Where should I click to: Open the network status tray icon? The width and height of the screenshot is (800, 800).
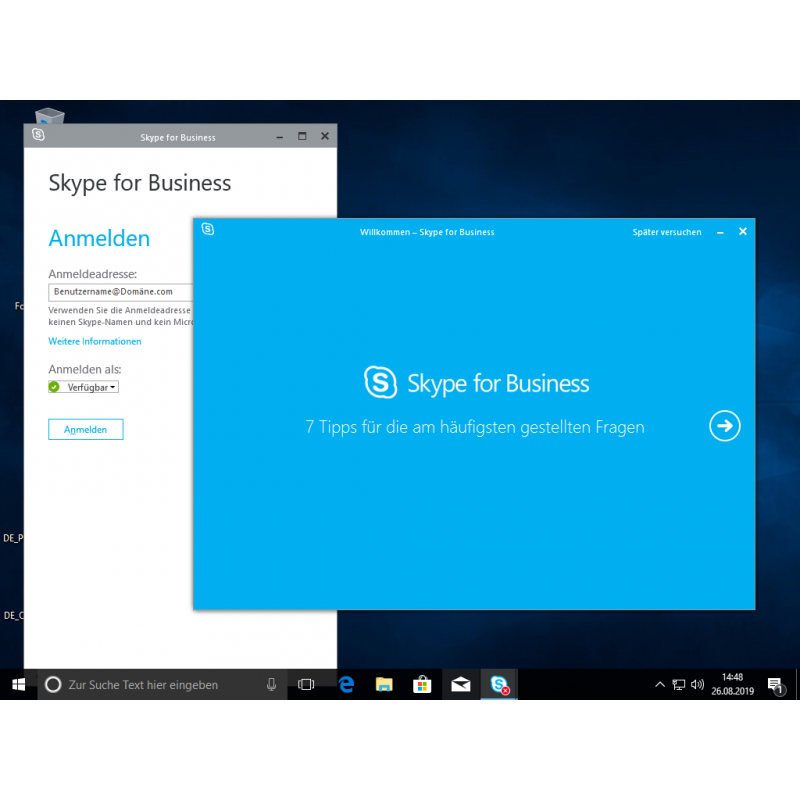tap(678, 685)
